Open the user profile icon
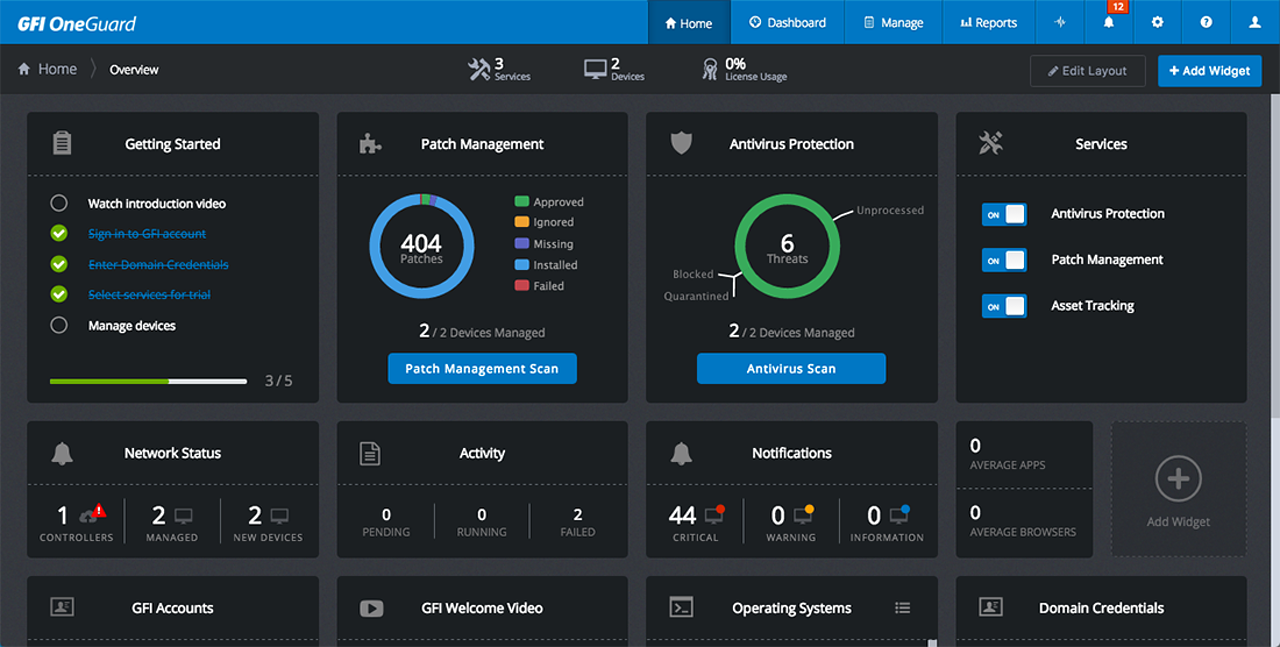 click(1255, 22)
